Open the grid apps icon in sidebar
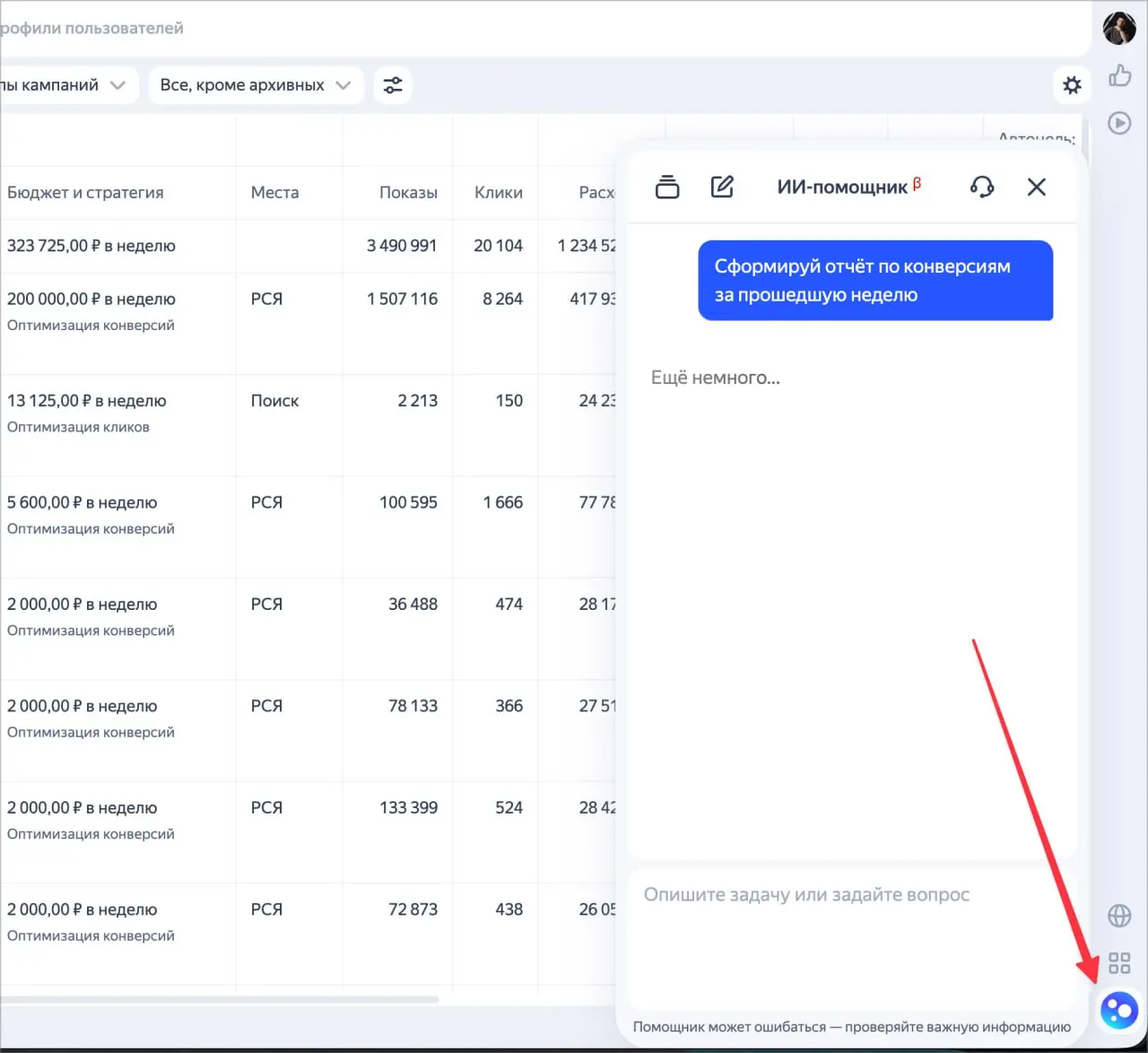The image size is (1148, 1053). [x=1119, y=963]
